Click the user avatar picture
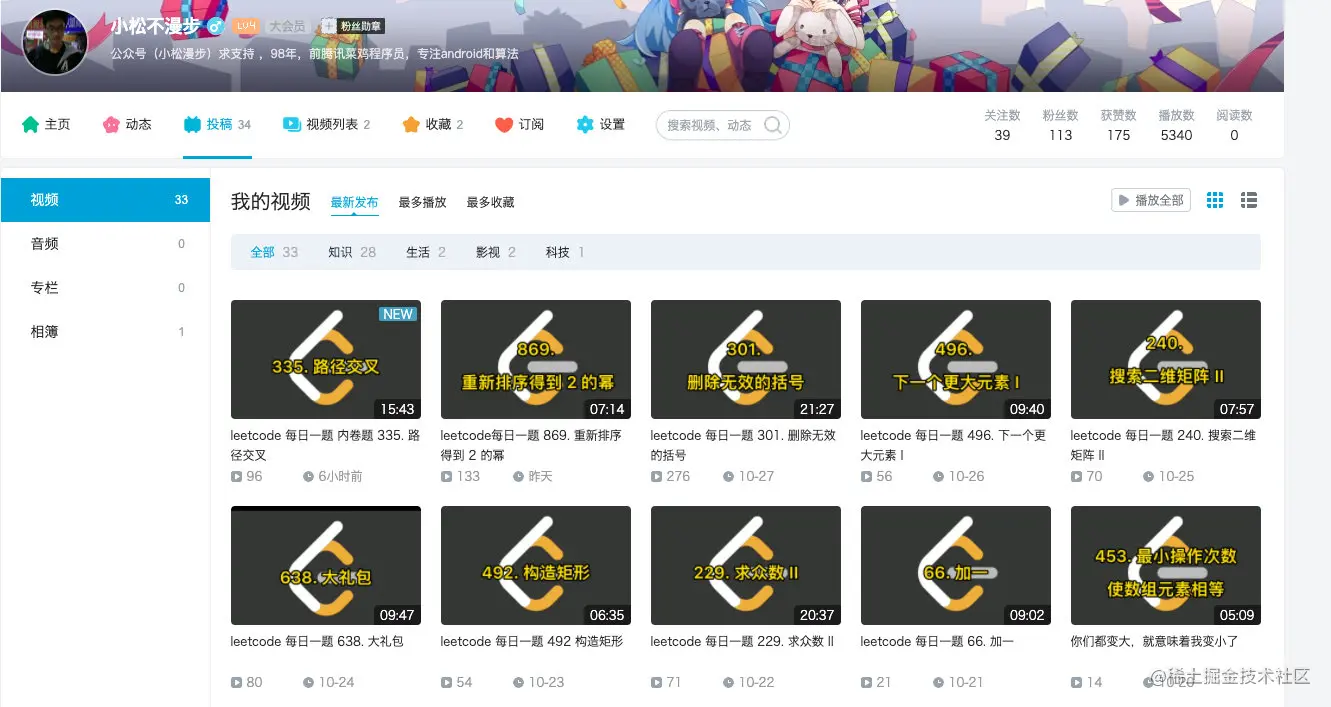The image size is (1331, 707). pos(55,43)
